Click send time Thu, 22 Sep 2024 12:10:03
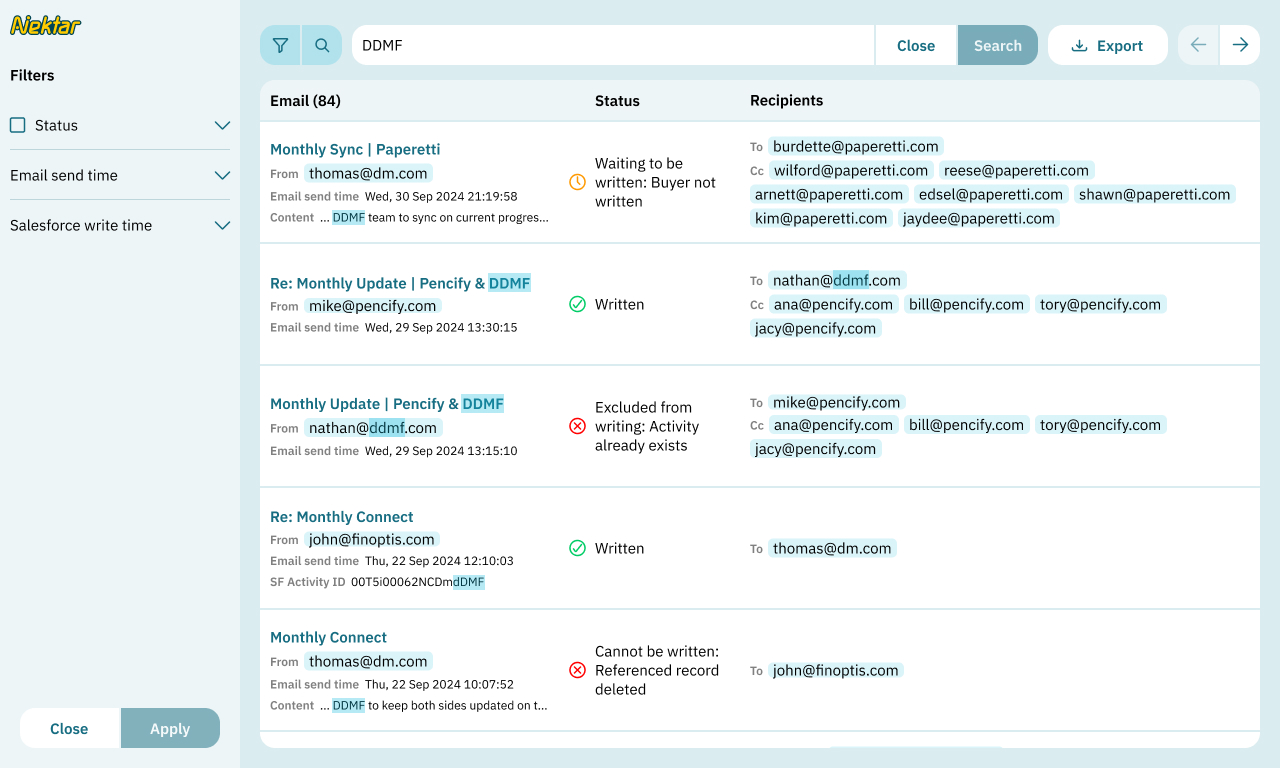The image size is (1280, 768). [x=439, y=561]
